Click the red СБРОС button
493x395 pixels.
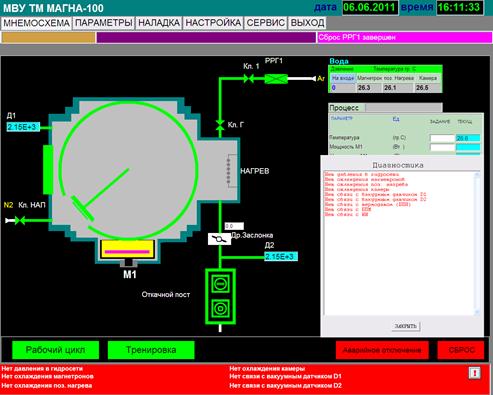(x=461, y=350)
